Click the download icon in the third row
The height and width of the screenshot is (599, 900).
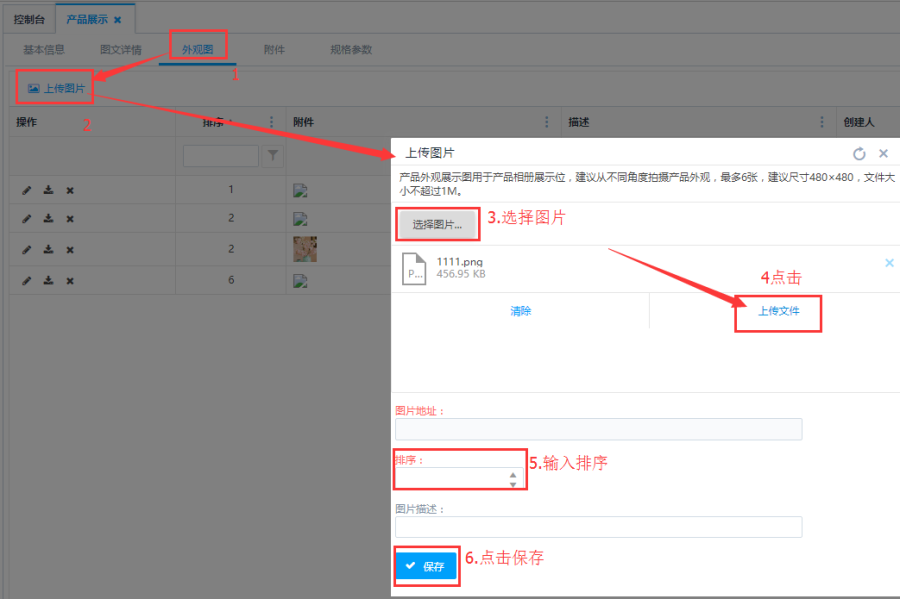click(x=48, y=250)
